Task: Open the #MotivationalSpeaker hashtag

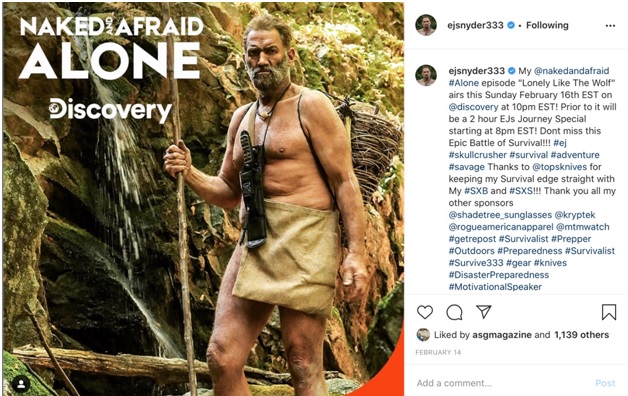Action: coord(495,287)
